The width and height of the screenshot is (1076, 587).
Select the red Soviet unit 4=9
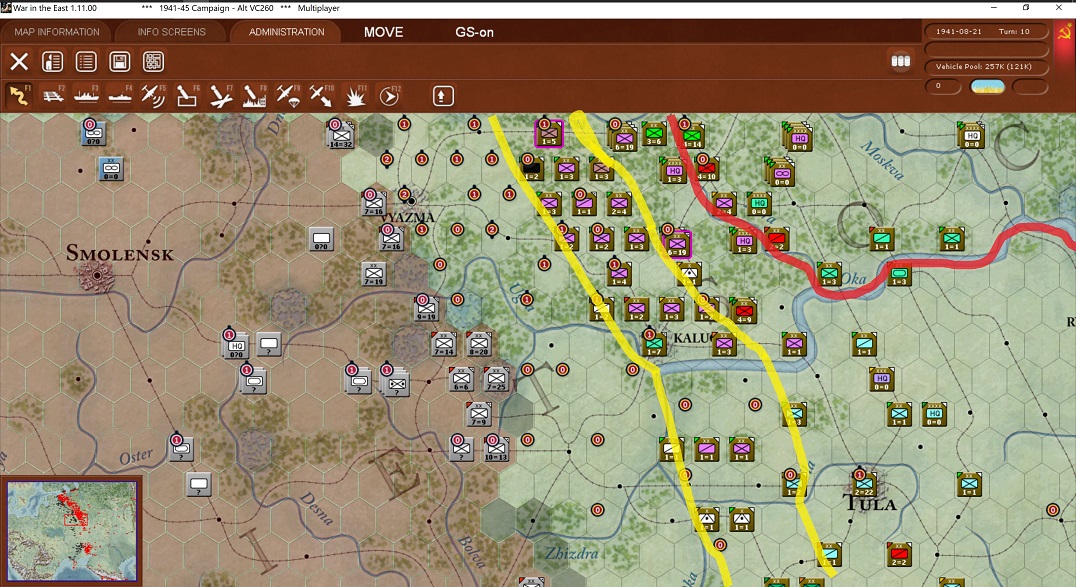click(743, 310)
